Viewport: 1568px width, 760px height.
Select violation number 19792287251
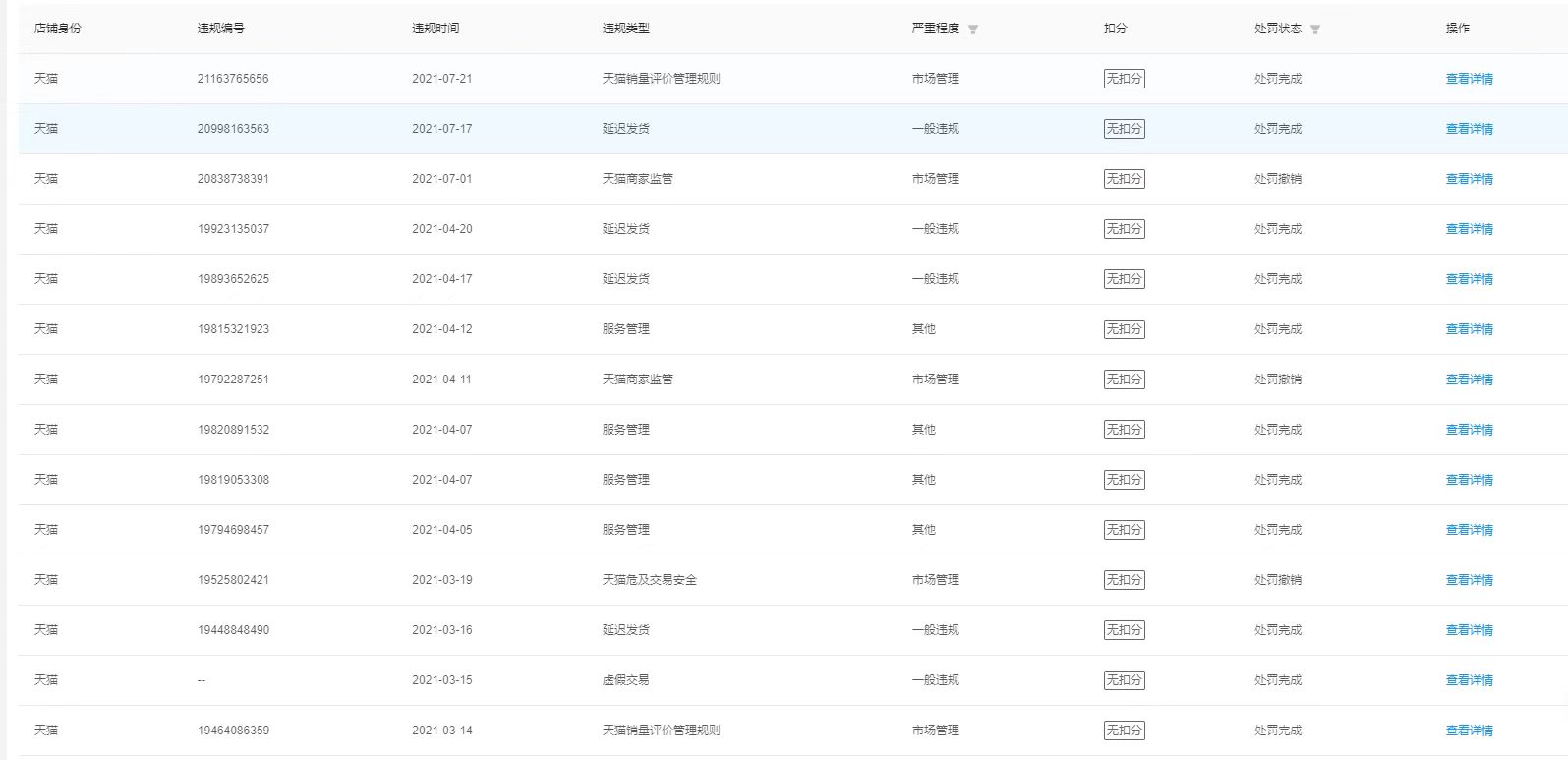tap(233, 380)
